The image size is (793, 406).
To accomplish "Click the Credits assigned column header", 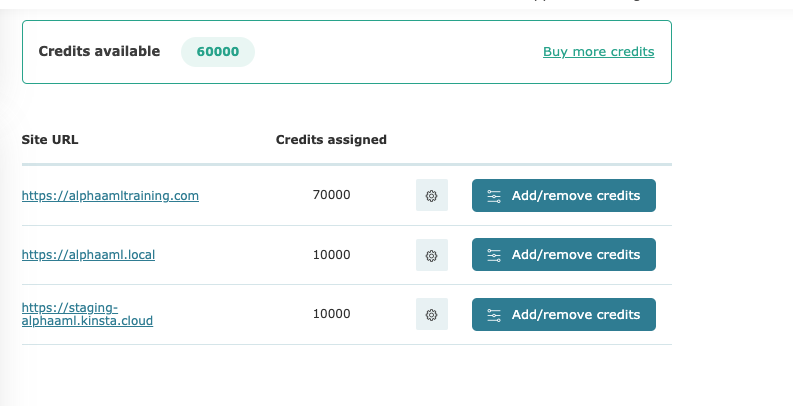I will click(331, 140).
